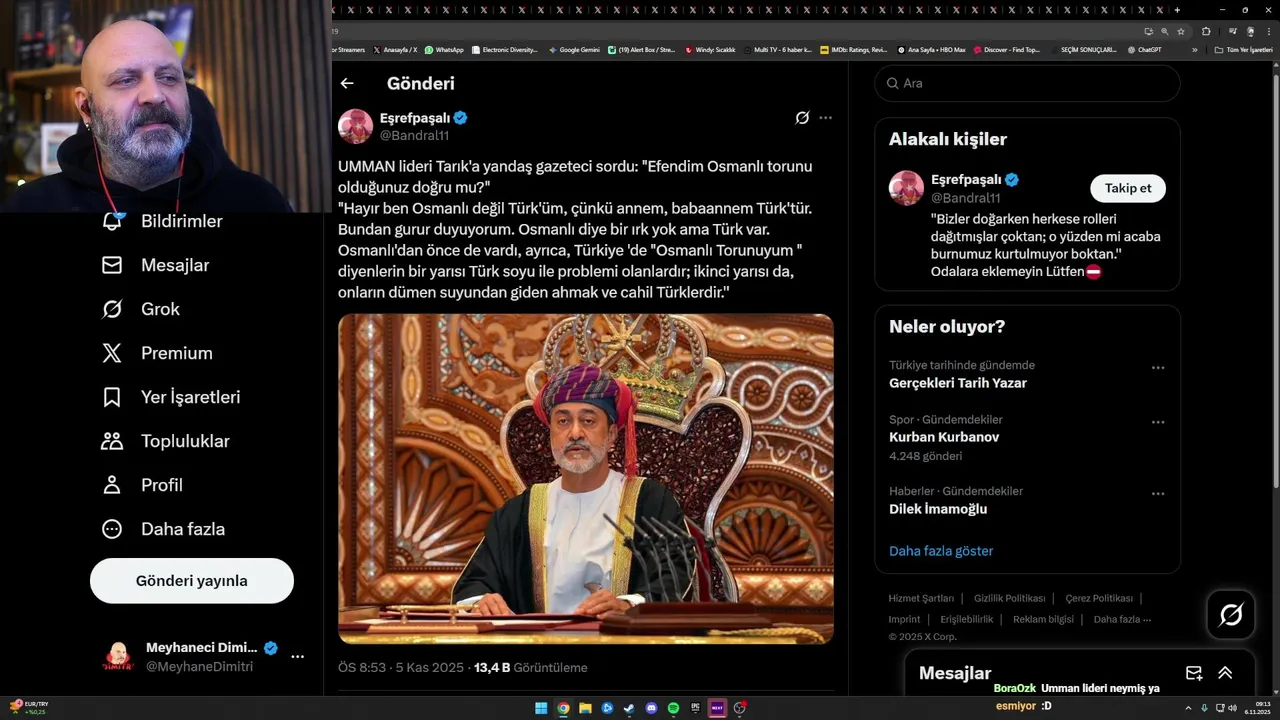Click the people icon next to Topluluklar
Image resolution: width=1280 pixels, height=720 pixels.
tap(112, 441)
